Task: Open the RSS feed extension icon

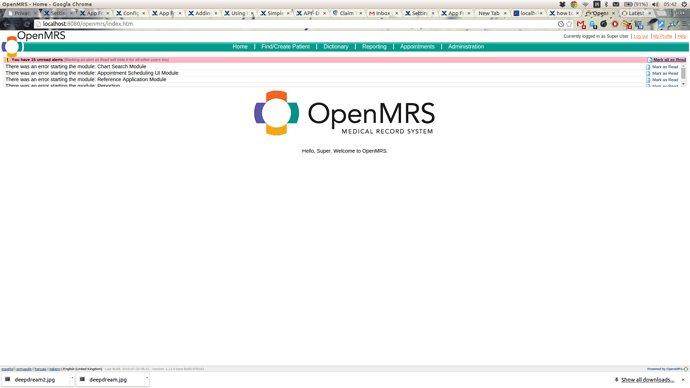Action: 628,25
